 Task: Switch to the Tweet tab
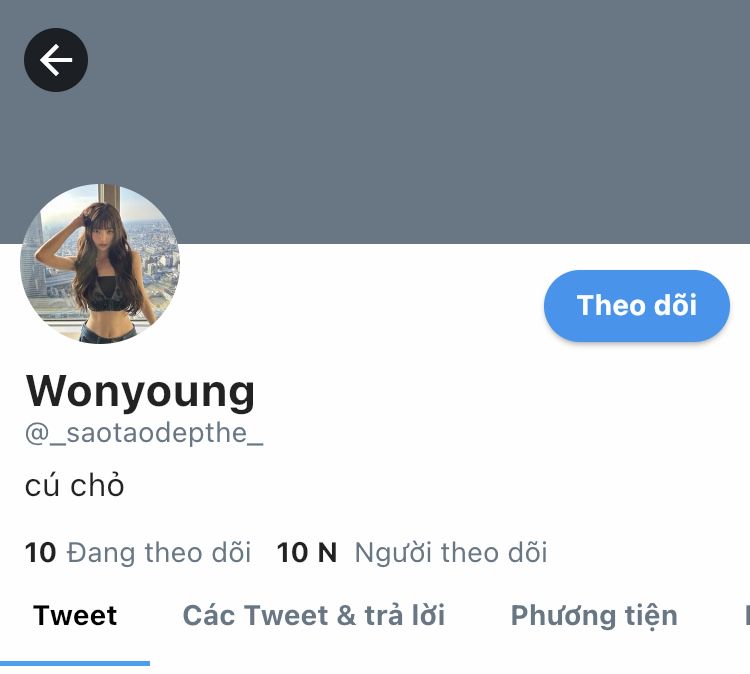pyautogui.click(x=75, y=616)
